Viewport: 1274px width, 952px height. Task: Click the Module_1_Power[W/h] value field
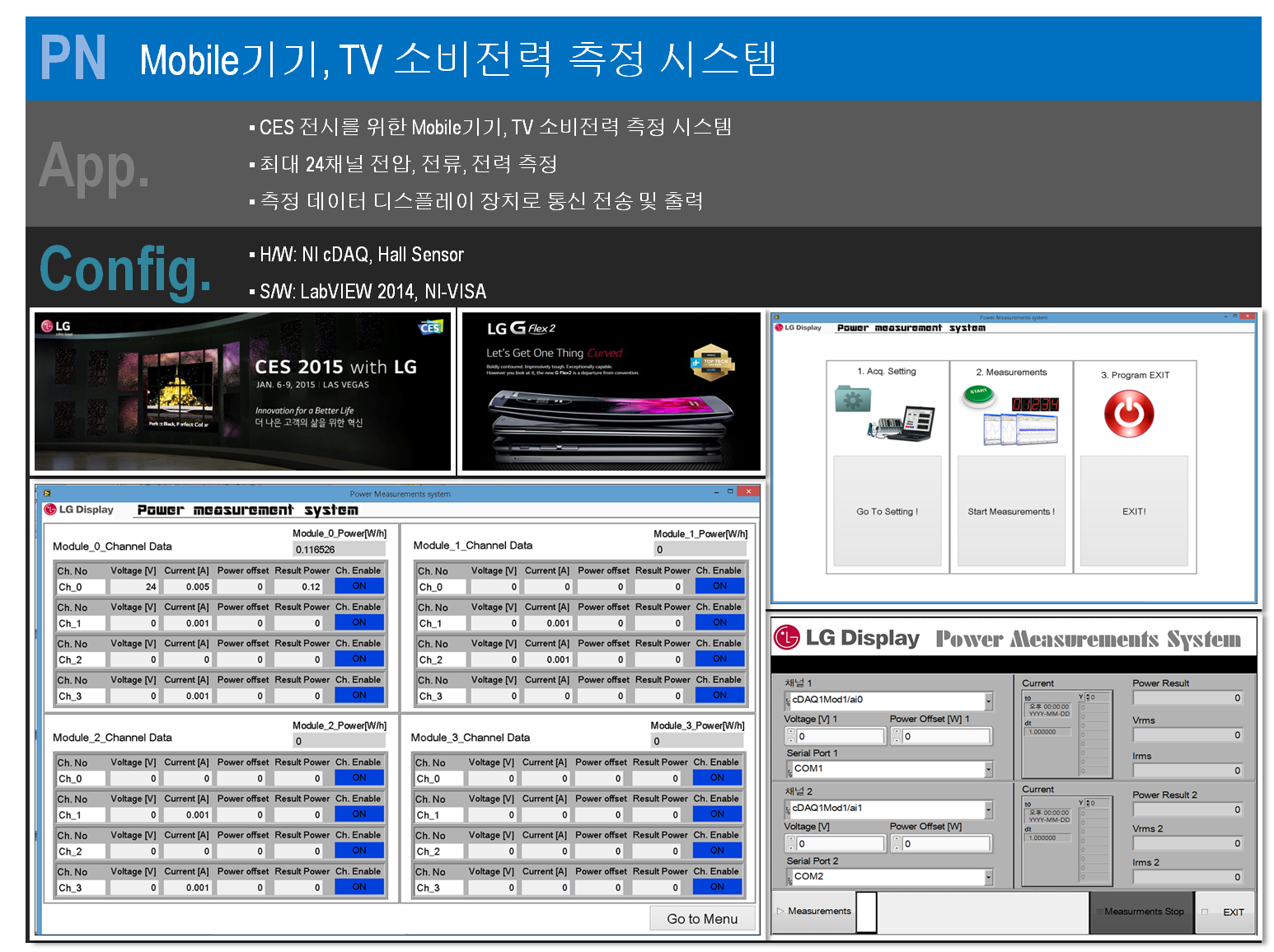pos(700,550)
